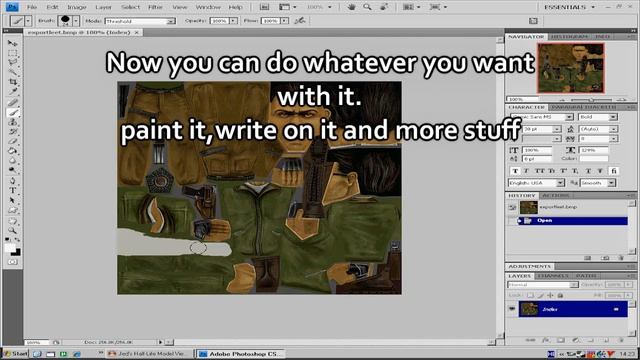Toggle Lock transparent pixels in the Layers panel

[x=530, y=295]
